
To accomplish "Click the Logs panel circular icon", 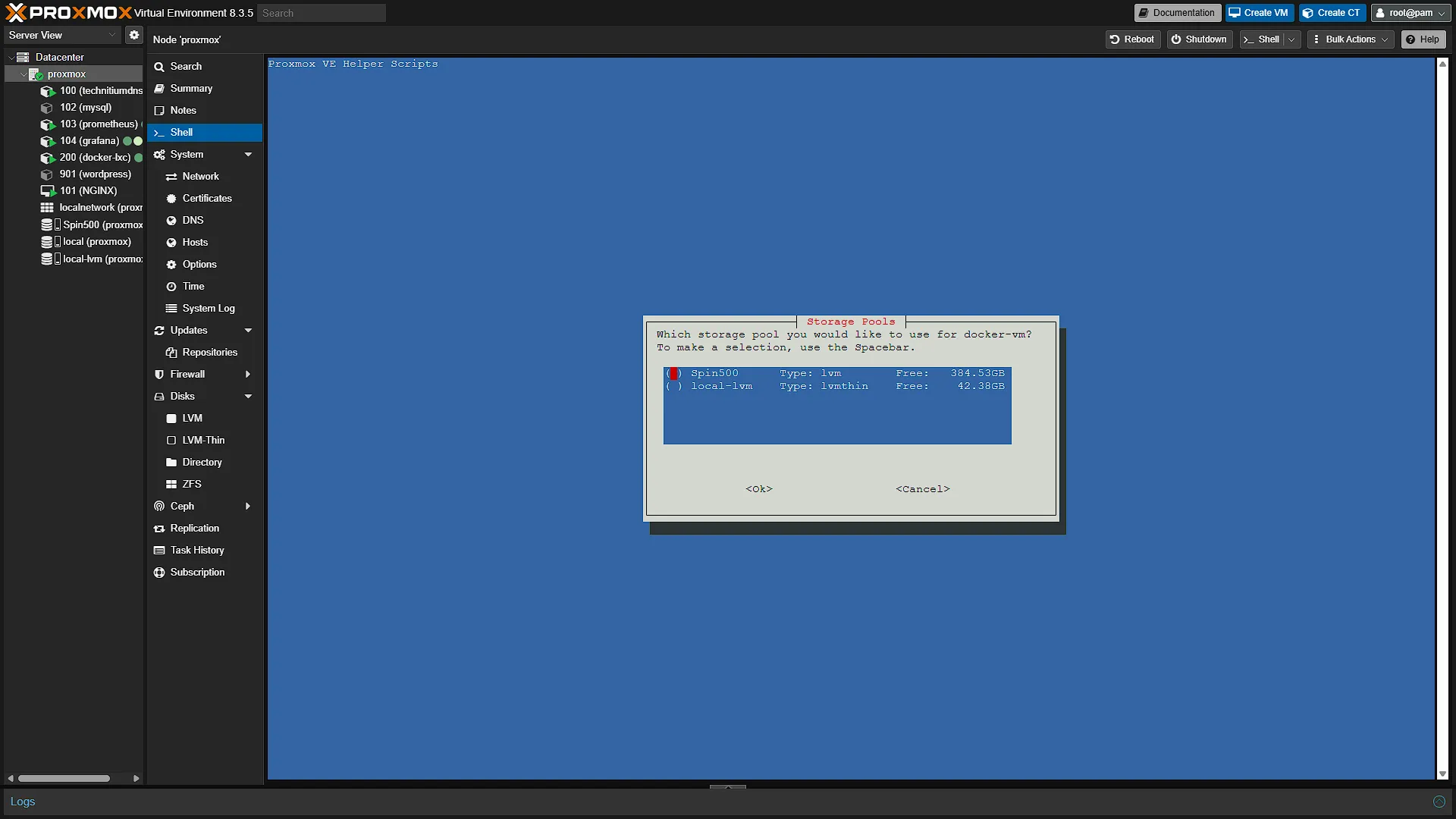I will tap(1439, 802).
